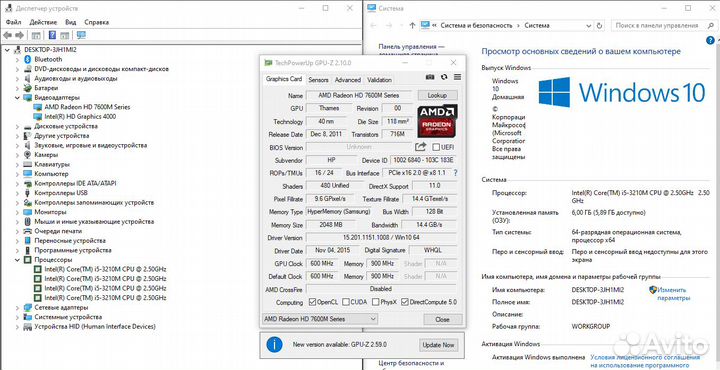Click the up arrow in System window

[x=412, y=26]
